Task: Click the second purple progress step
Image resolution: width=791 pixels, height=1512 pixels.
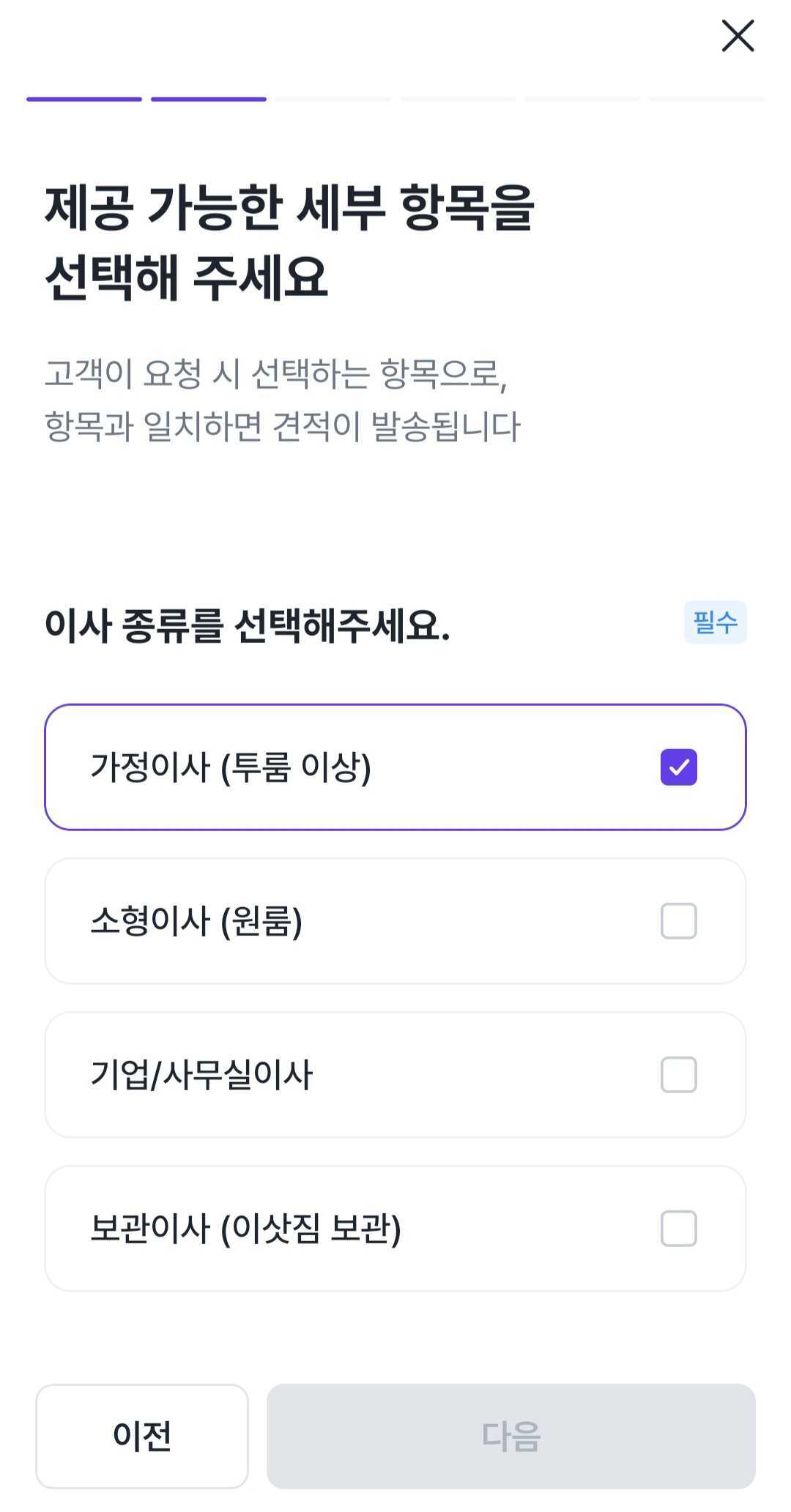Action: point(209,99)
